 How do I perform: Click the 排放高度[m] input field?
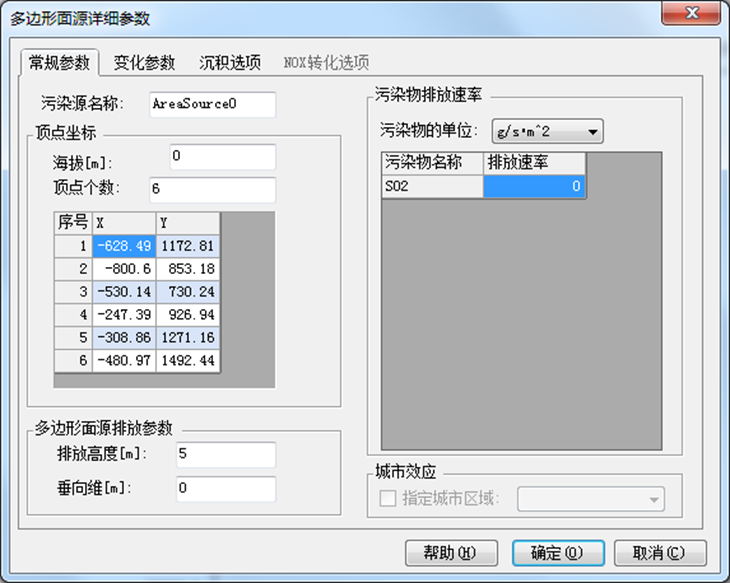point(224,455)
